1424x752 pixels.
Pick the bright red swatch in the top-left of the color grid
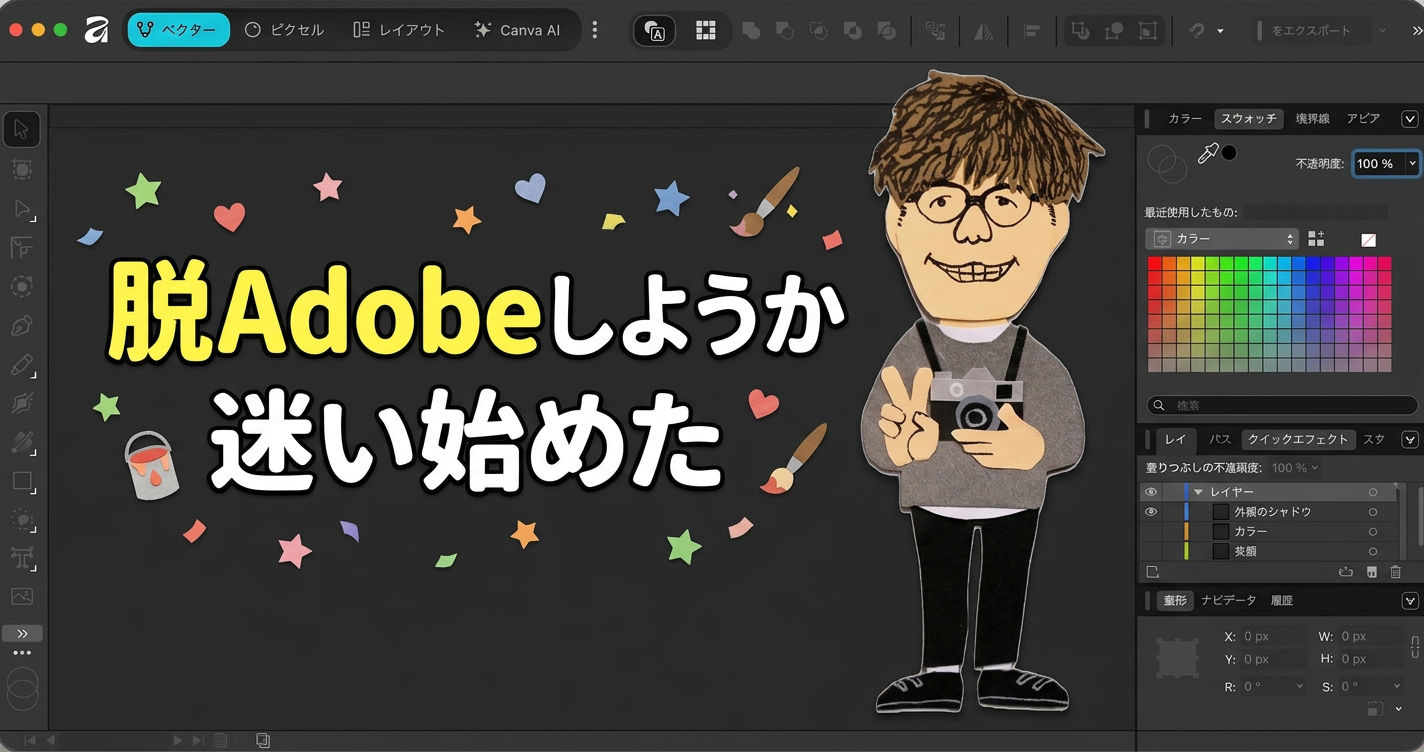click(1155, 264)
